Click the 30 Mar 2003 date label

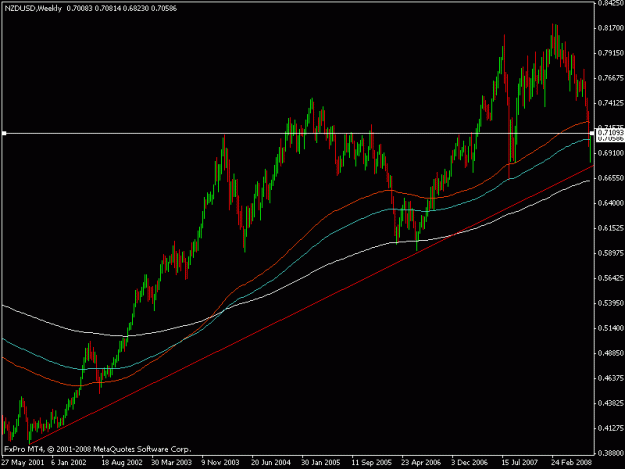pyautogui.click(x=171, y=463)
